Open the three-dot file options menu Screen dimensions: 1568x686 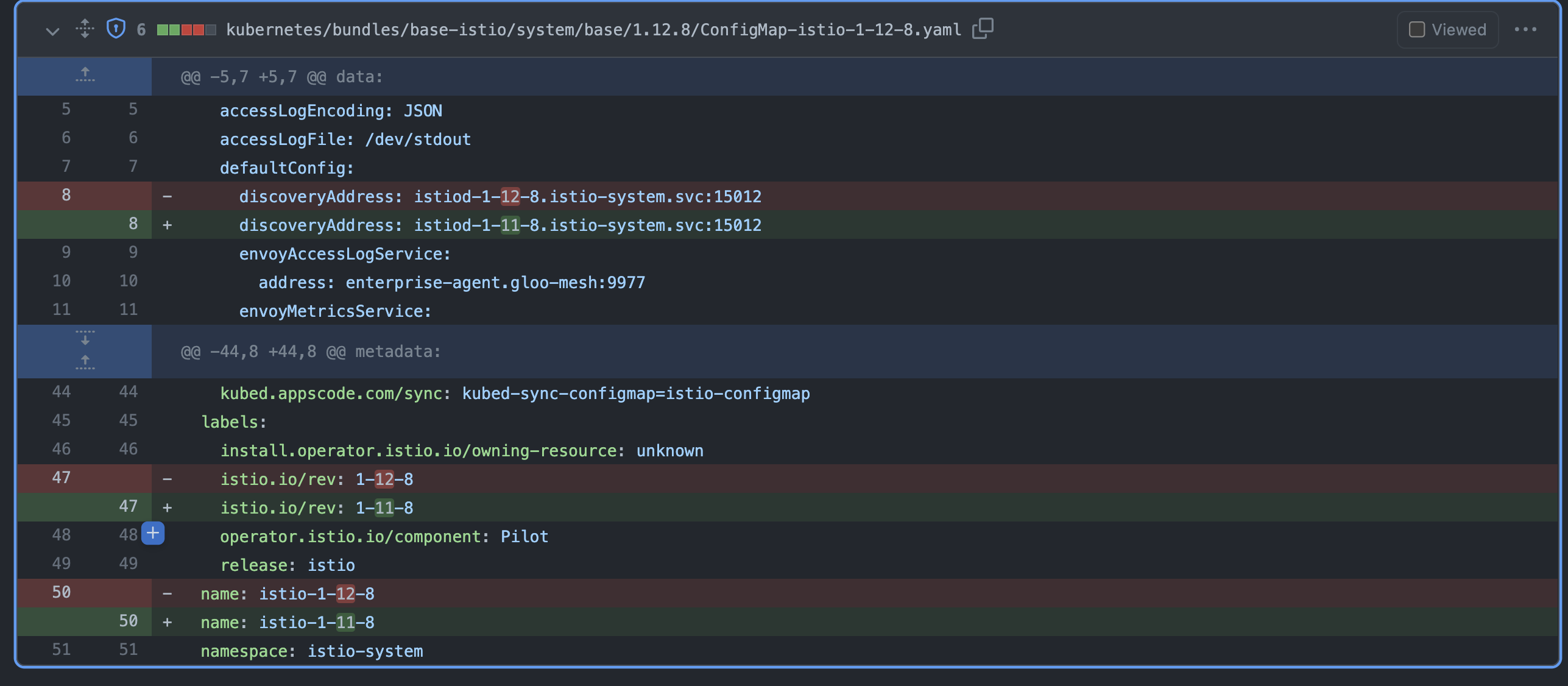pos(1525,30)
